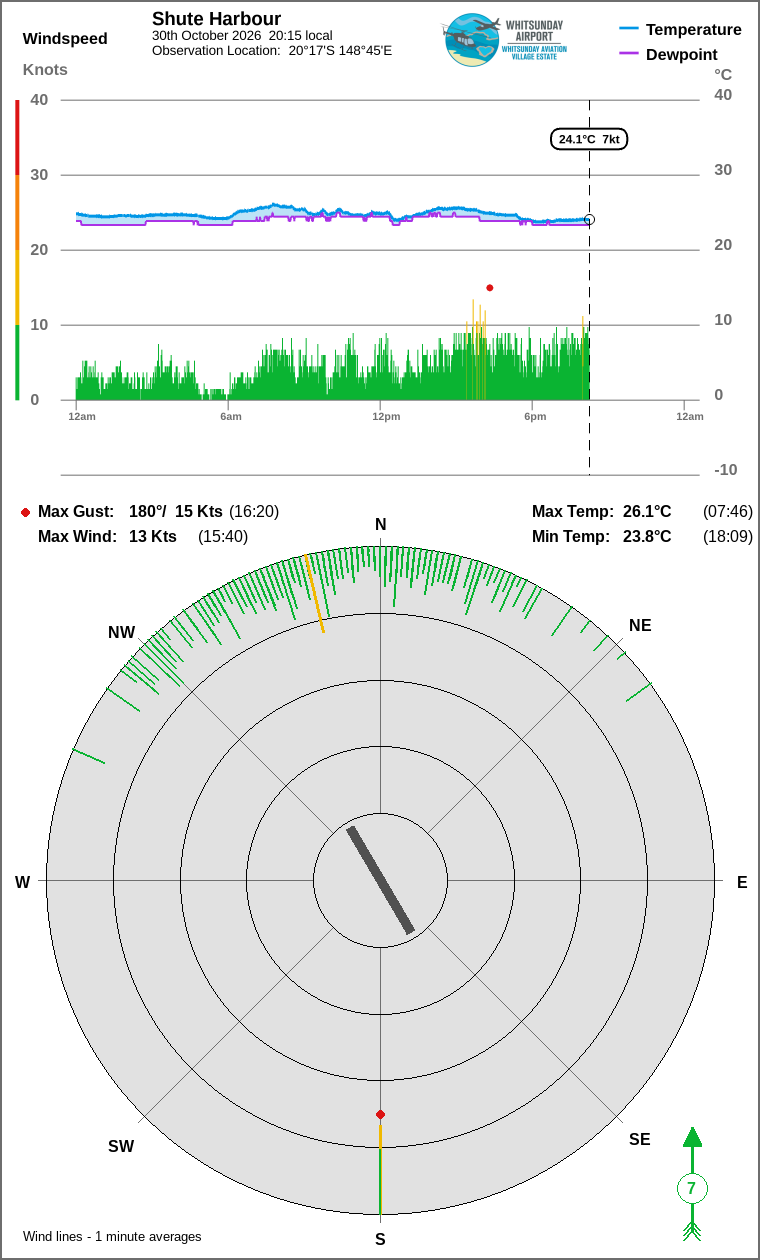Click the wind speed colour scale bar
The height and width of the screenshot is (1260, 760).
[17, 250]
